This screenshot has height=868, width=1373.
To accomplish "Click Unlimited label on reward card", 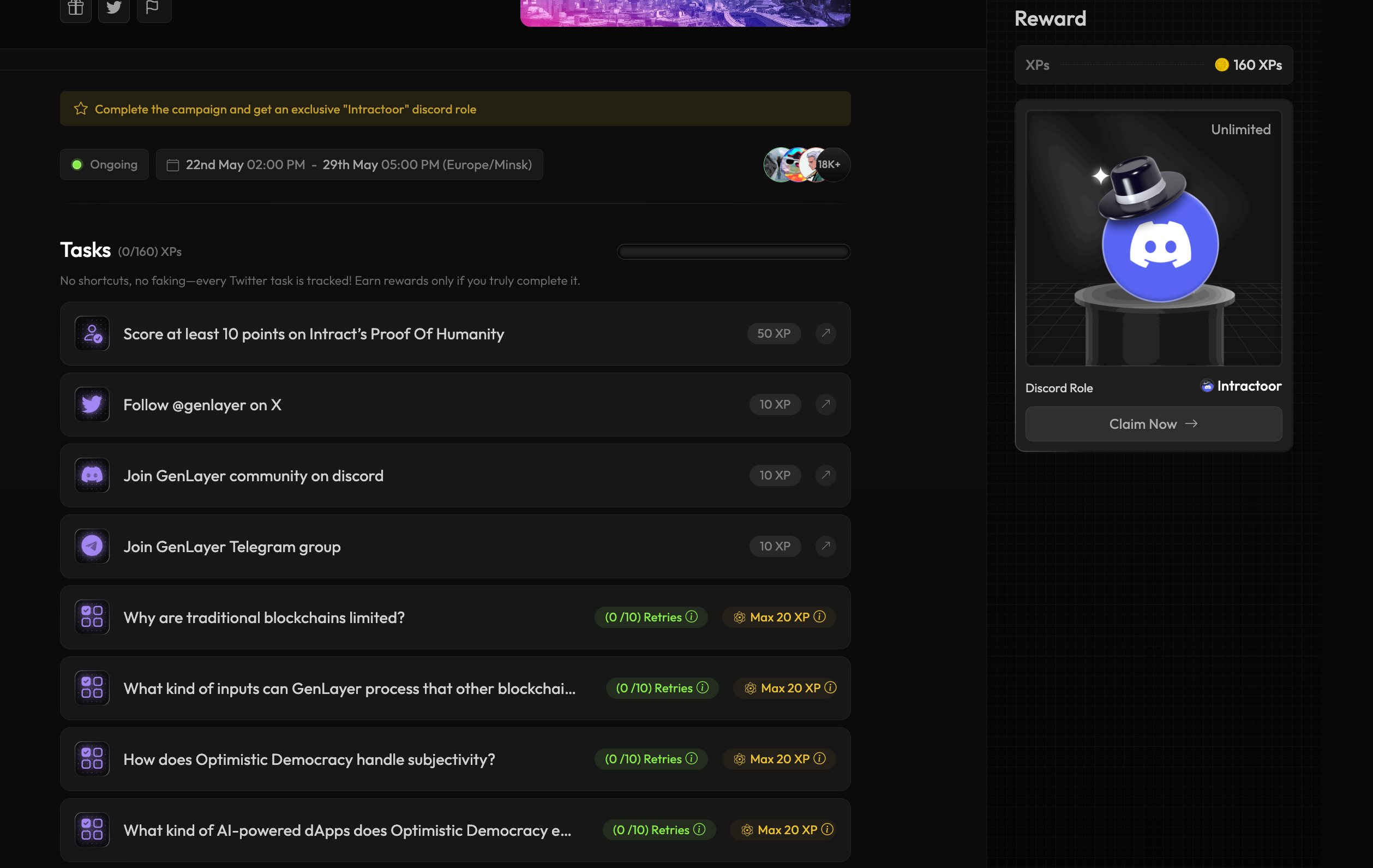I will click(1240, 129).
